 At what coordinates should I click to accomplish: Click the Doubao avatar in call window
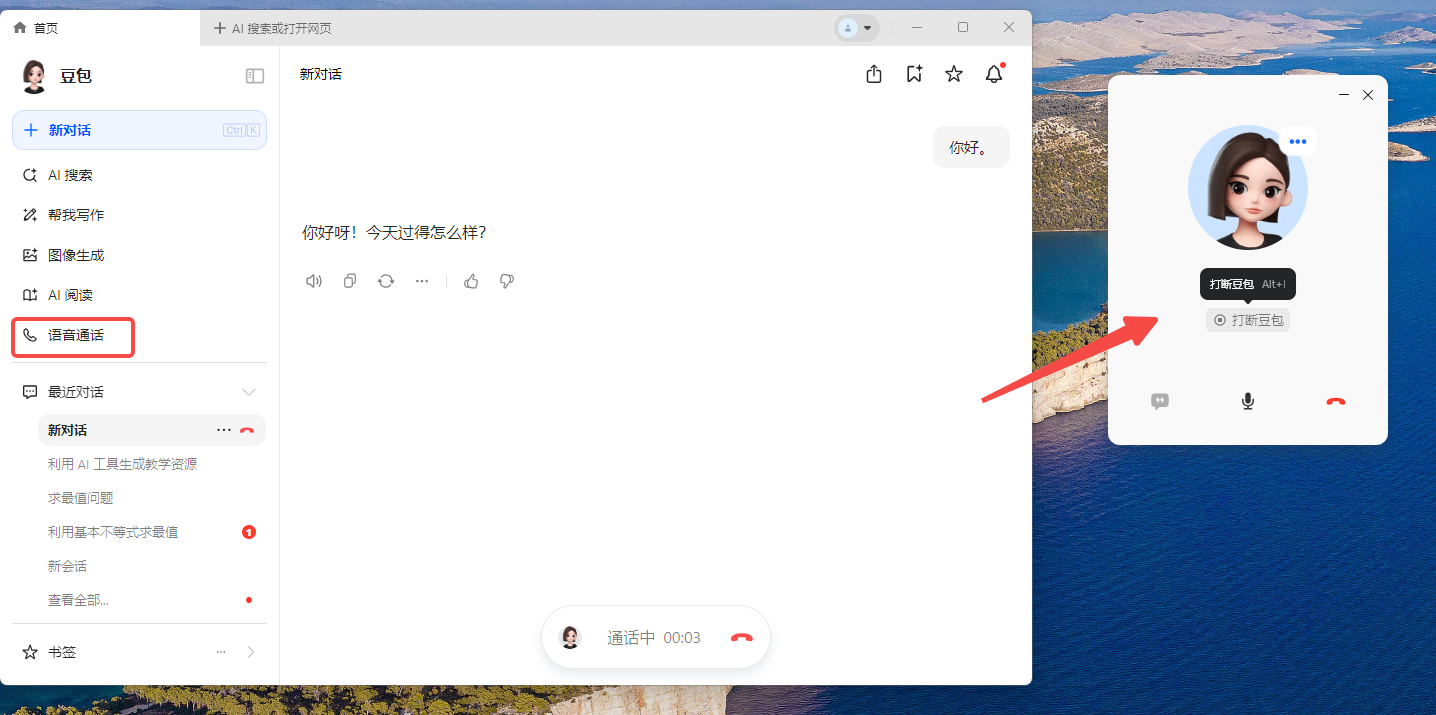click(x=1248, y=187)
